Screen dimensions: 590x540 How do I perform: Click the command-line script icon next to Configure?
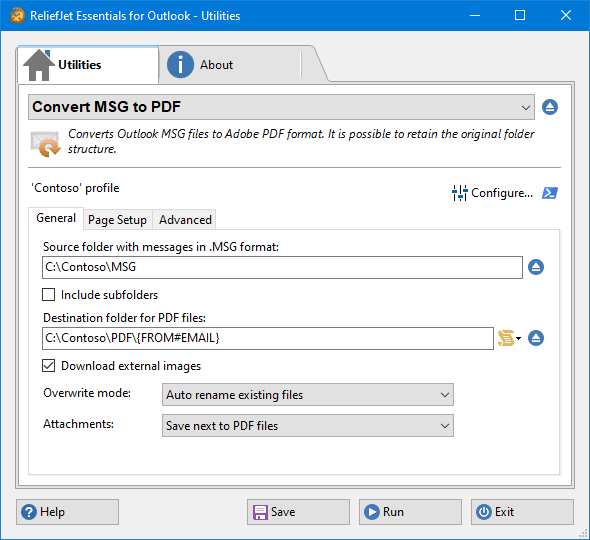coord(550,193)
